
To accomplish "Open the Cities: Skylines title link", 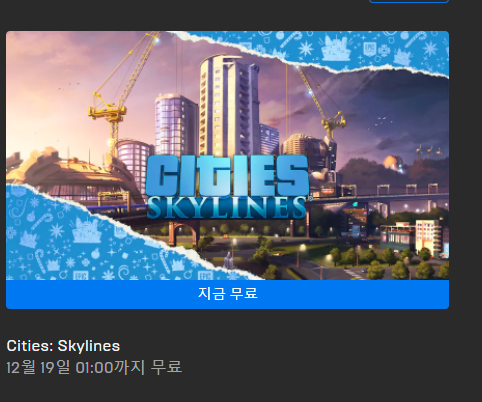I will point(63,346).
